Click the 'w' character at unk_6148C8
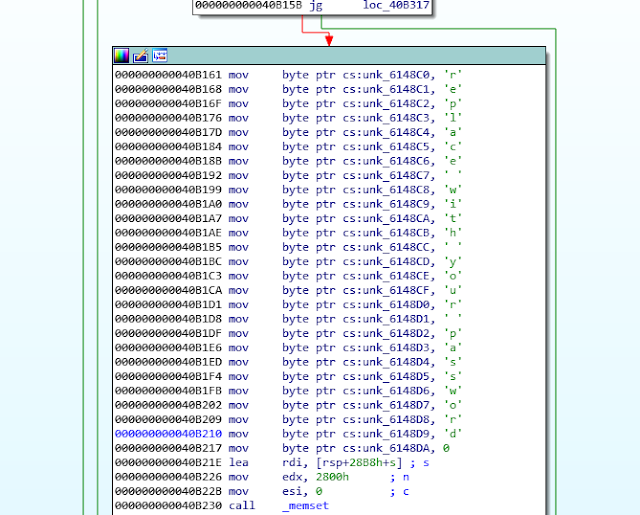Screen dimensions: 640x515 [453, 190]
